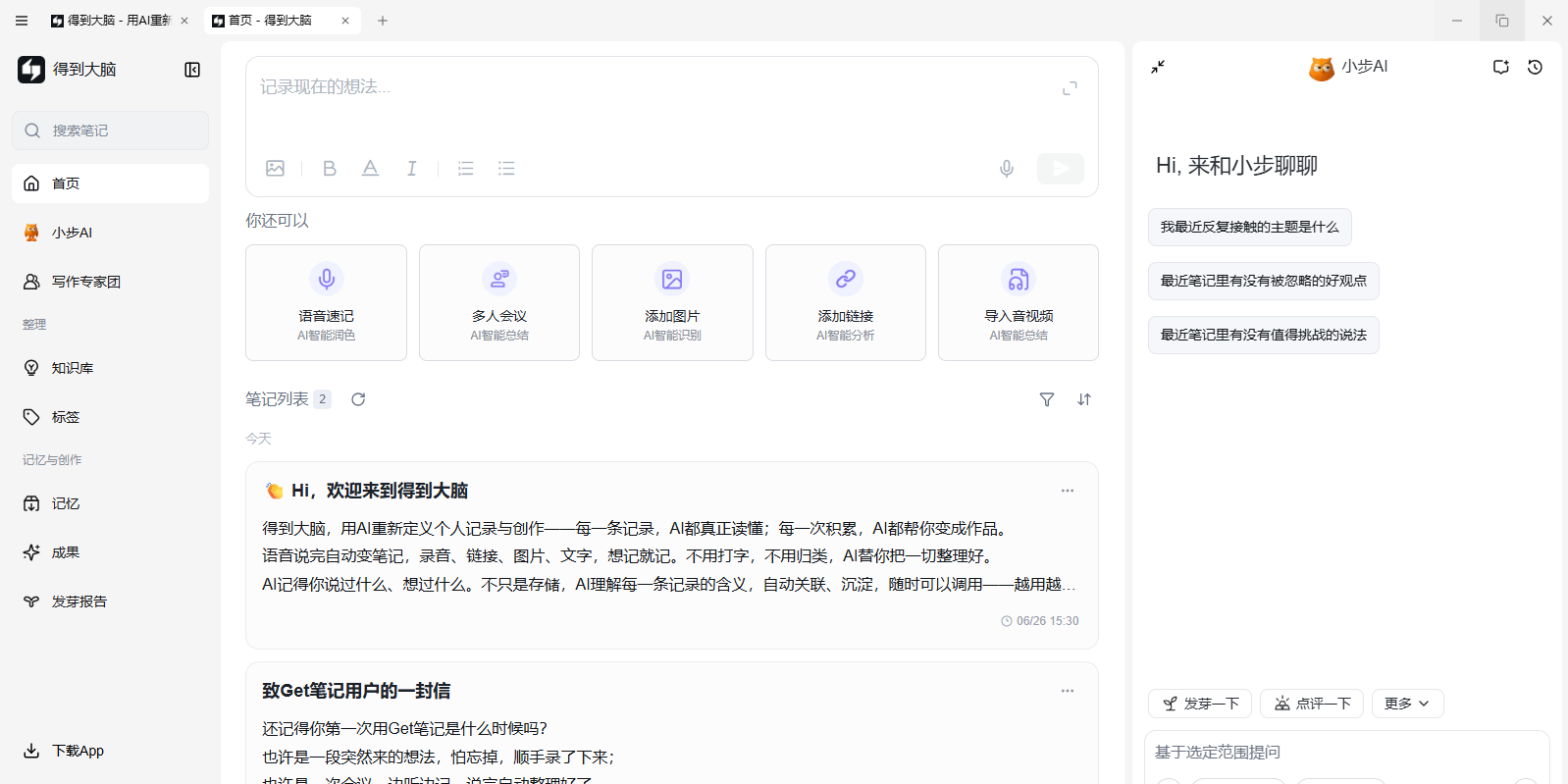View 小步AI chat history

pos(1536,67)
